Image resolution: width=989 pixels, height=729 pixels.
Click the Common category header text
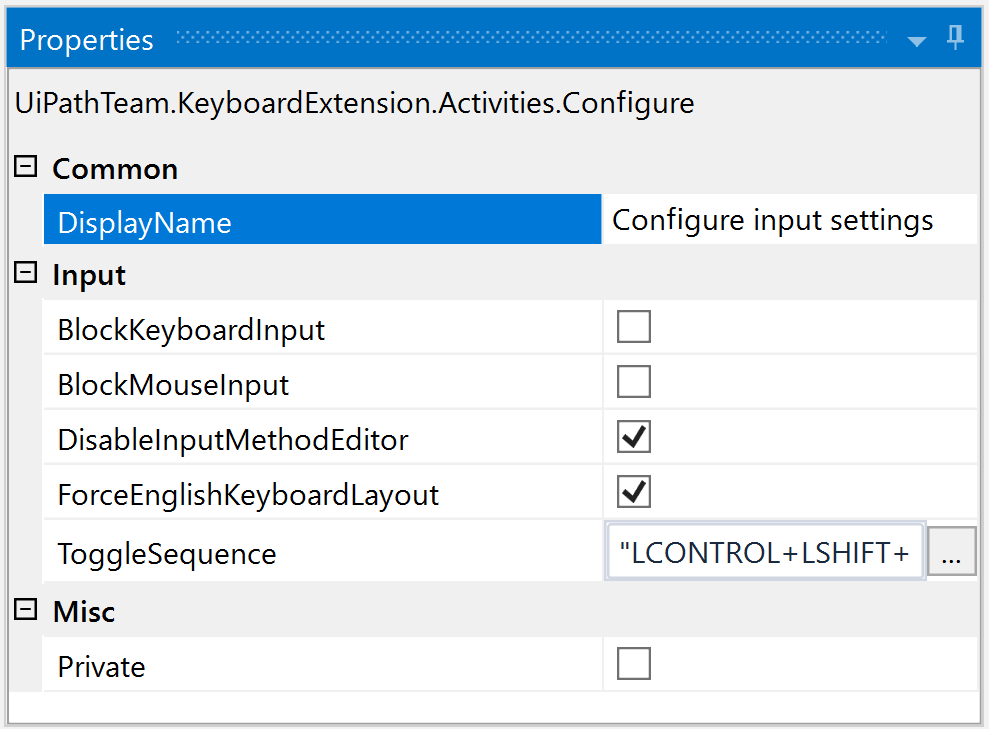click(115, 169)
